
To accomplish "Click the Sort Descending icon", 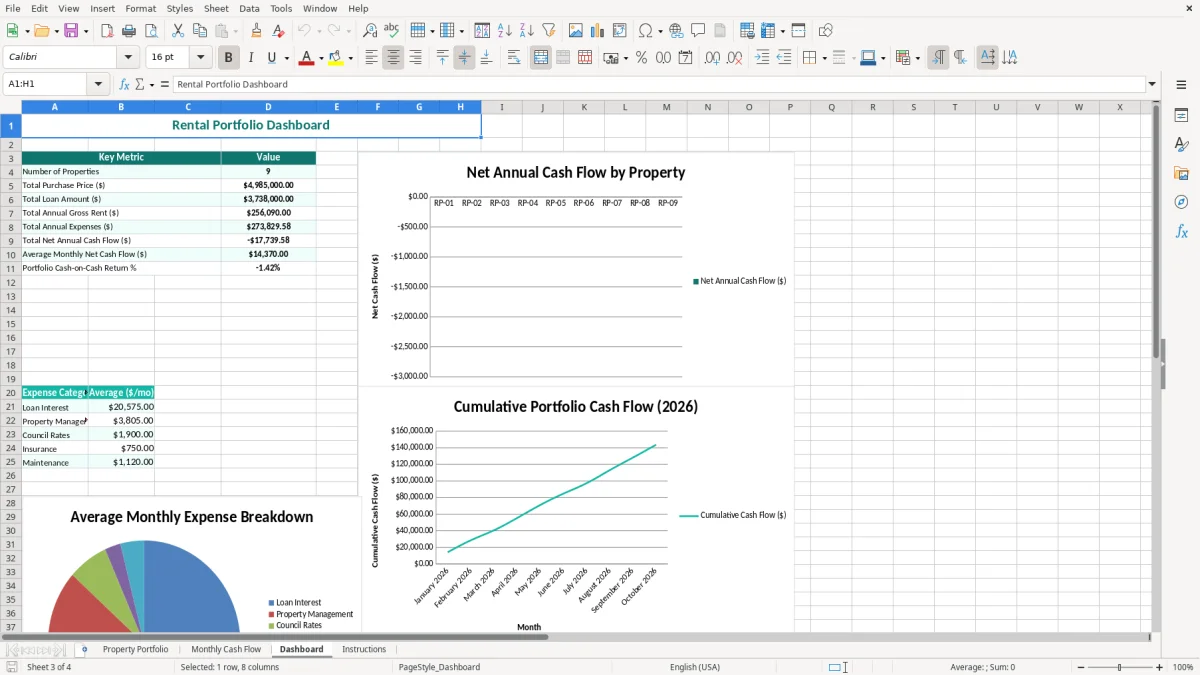I will coord(526,31).
